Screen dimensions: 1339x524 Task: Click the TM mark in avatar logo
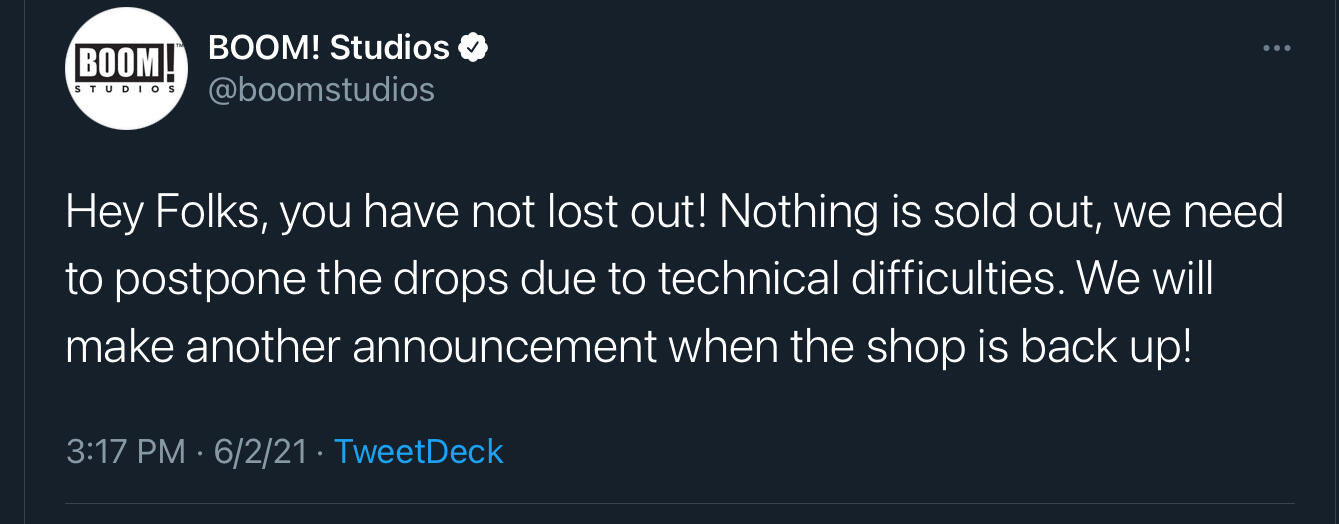tap(178, 46)
